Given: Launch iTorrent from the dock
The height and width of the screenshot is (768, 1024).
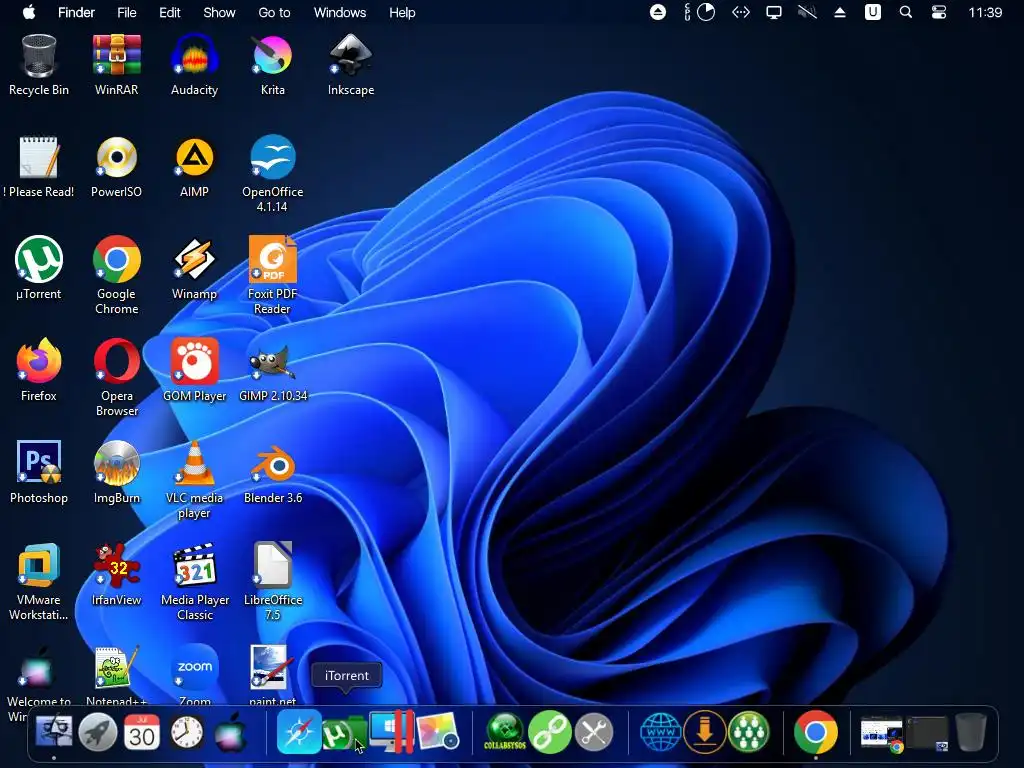Looking at the screenshot, I should [x=342, y=734].
